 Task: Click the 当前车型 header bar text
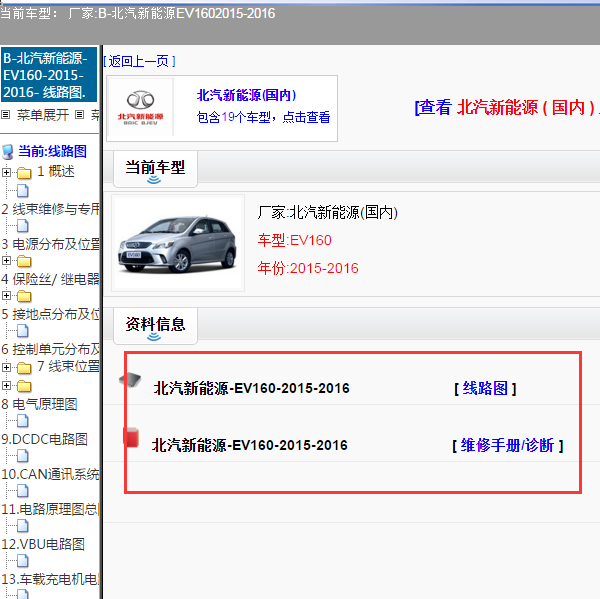137,14
